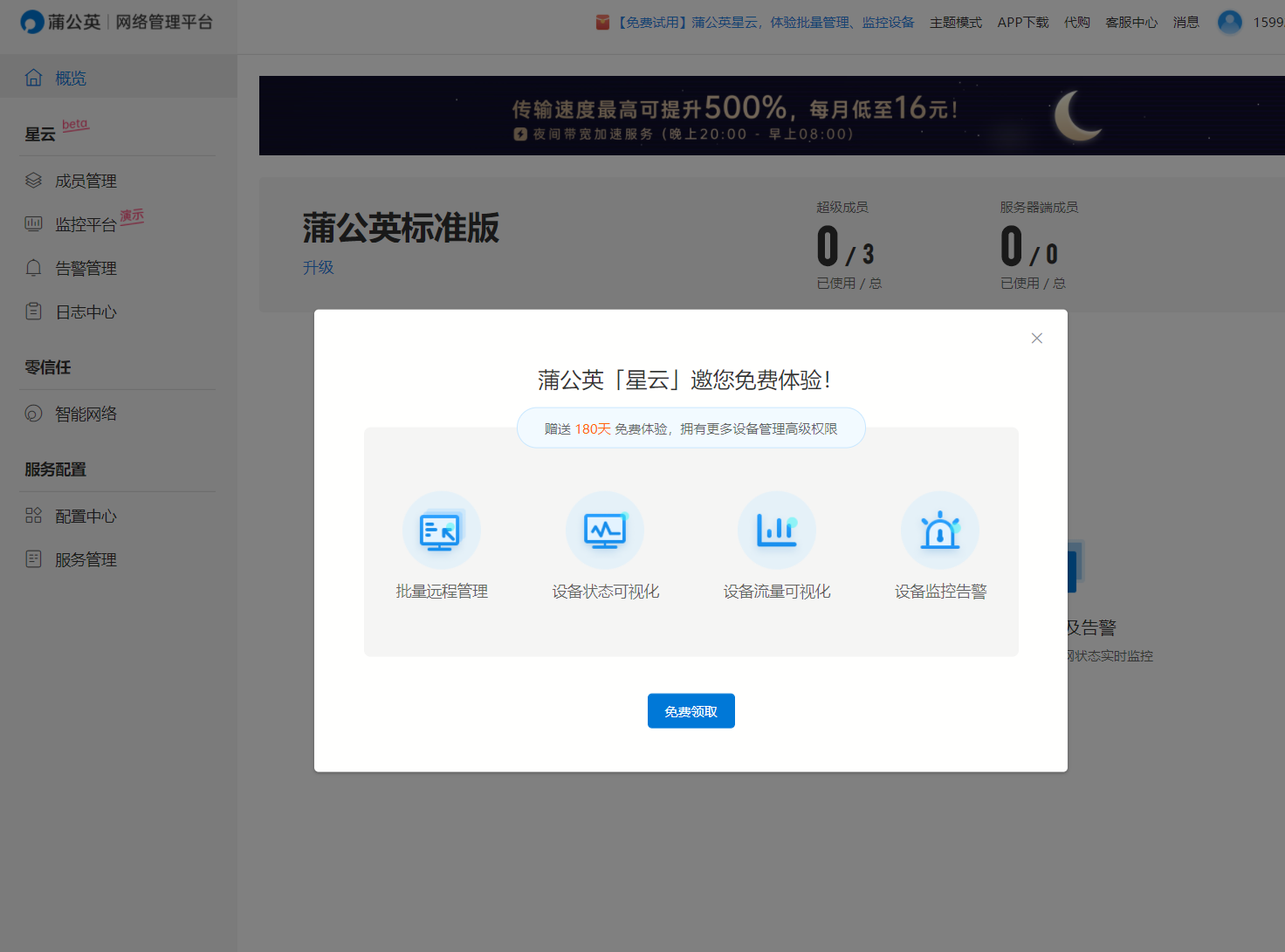Click the night bandwidth acceleration banner
1285x952 pixels.
pyautogui.click(x=772, y=116)
